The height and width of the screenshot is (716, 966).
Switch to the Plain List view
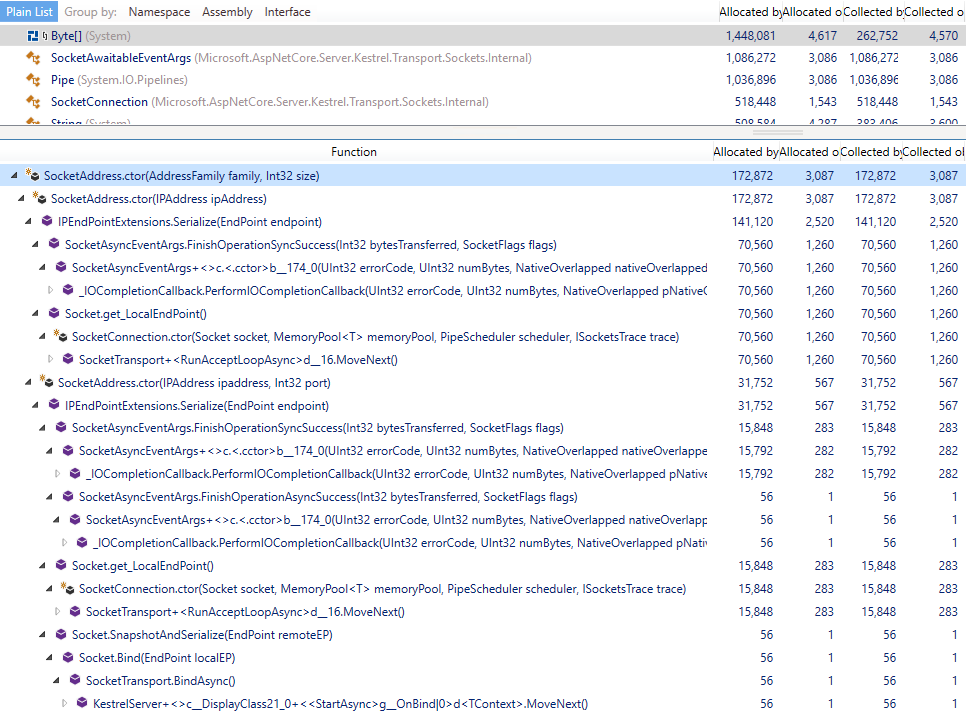click(x=28, y=12)
